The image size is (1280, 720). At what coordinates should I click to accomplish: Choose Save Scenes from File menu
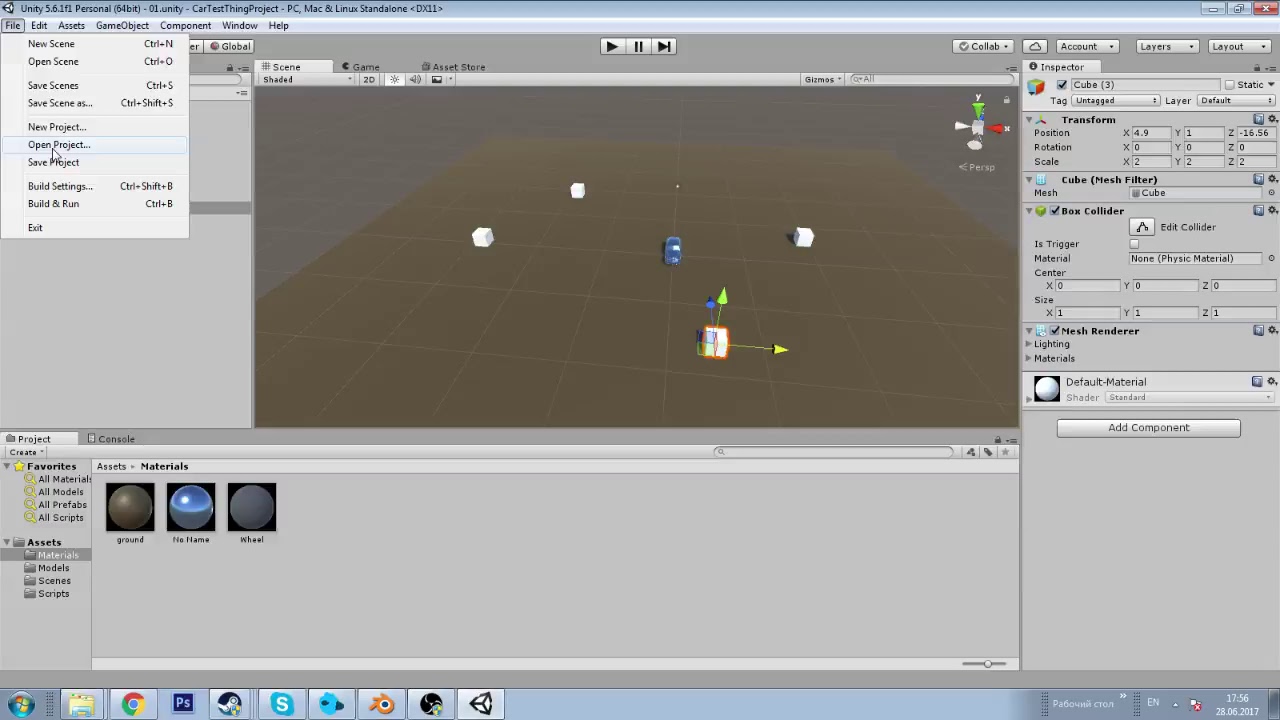coord(94,86)
